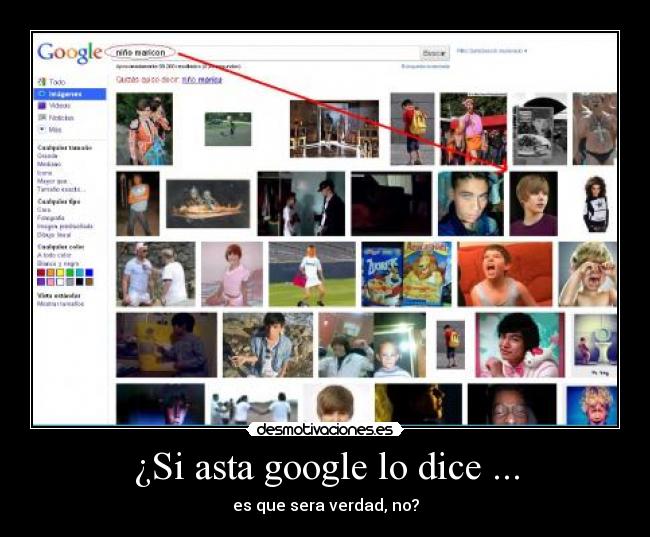Open the two men in white shirts thumbnail
The height and width of the screenshot is (537, 650).
click(155, 274)
